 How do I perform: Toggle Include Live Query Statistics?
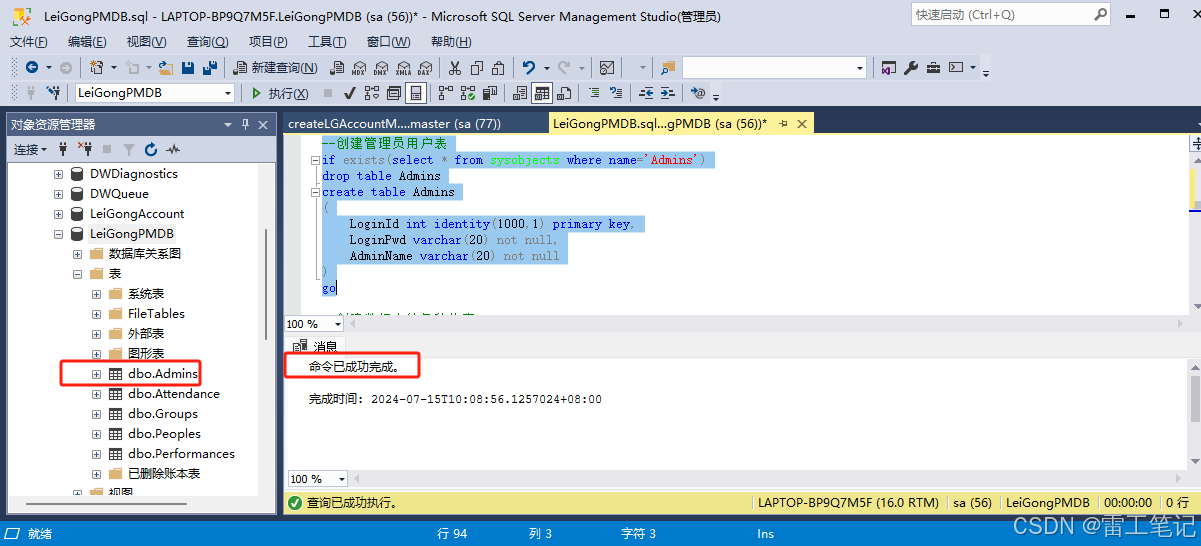point(467,93)
